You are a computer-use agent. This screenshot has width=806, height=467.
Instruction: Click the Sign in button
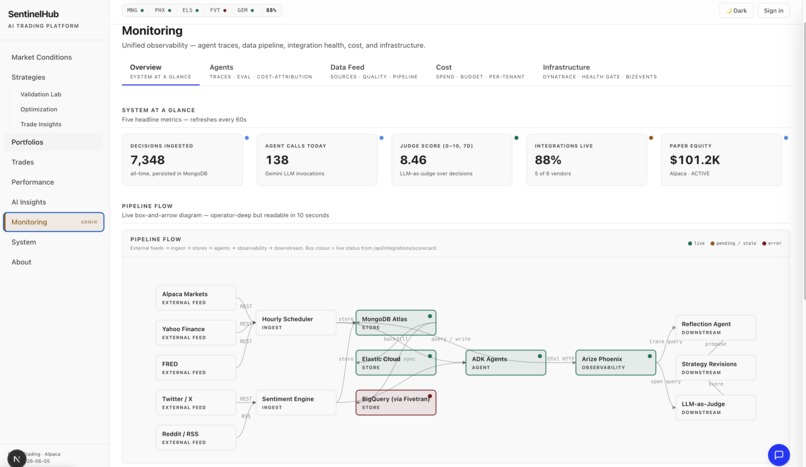click(773, 10)
